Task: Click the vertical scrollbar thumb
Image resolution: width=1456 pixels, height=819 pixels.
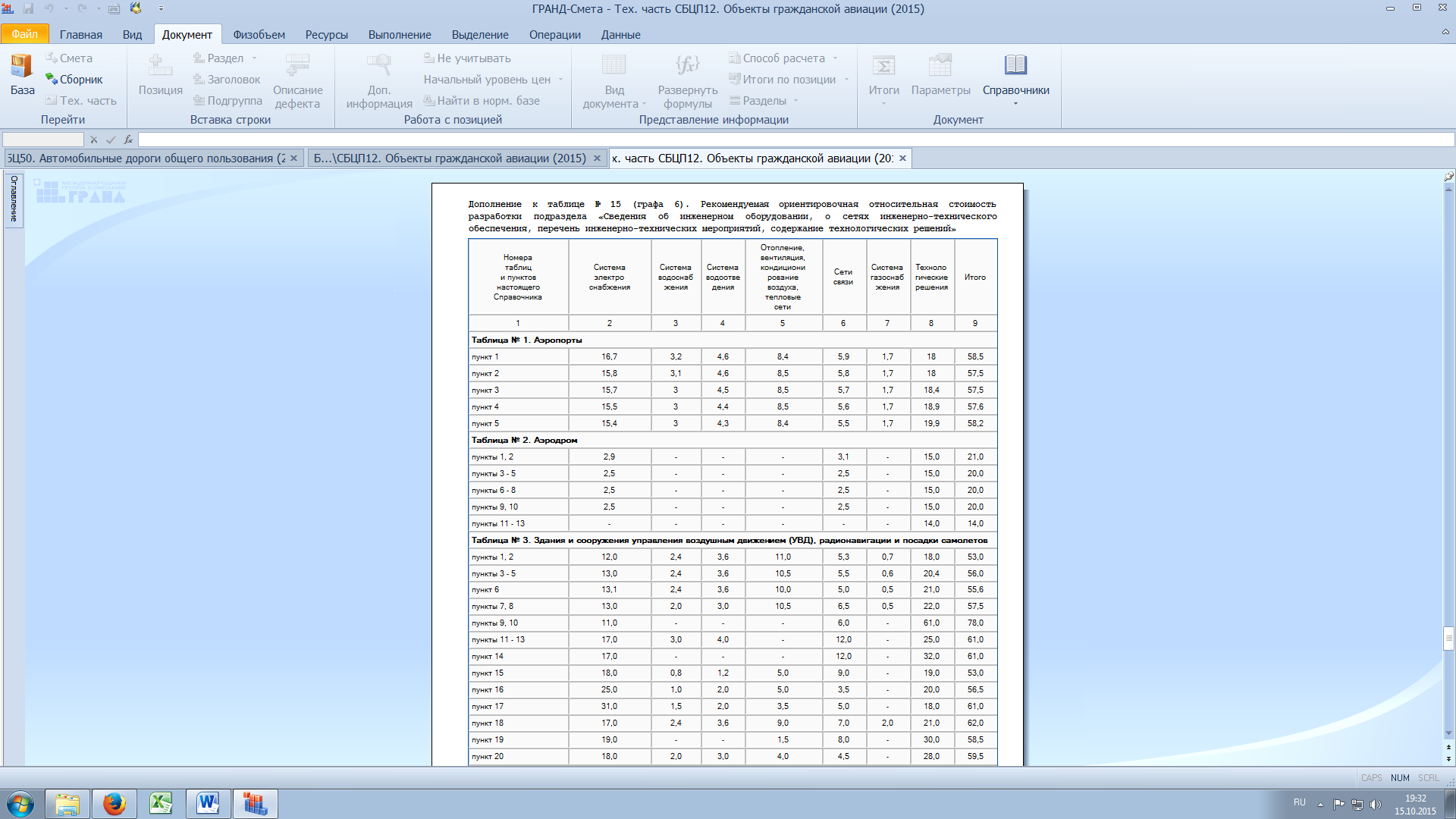Action: click(x=1448, y=638)
